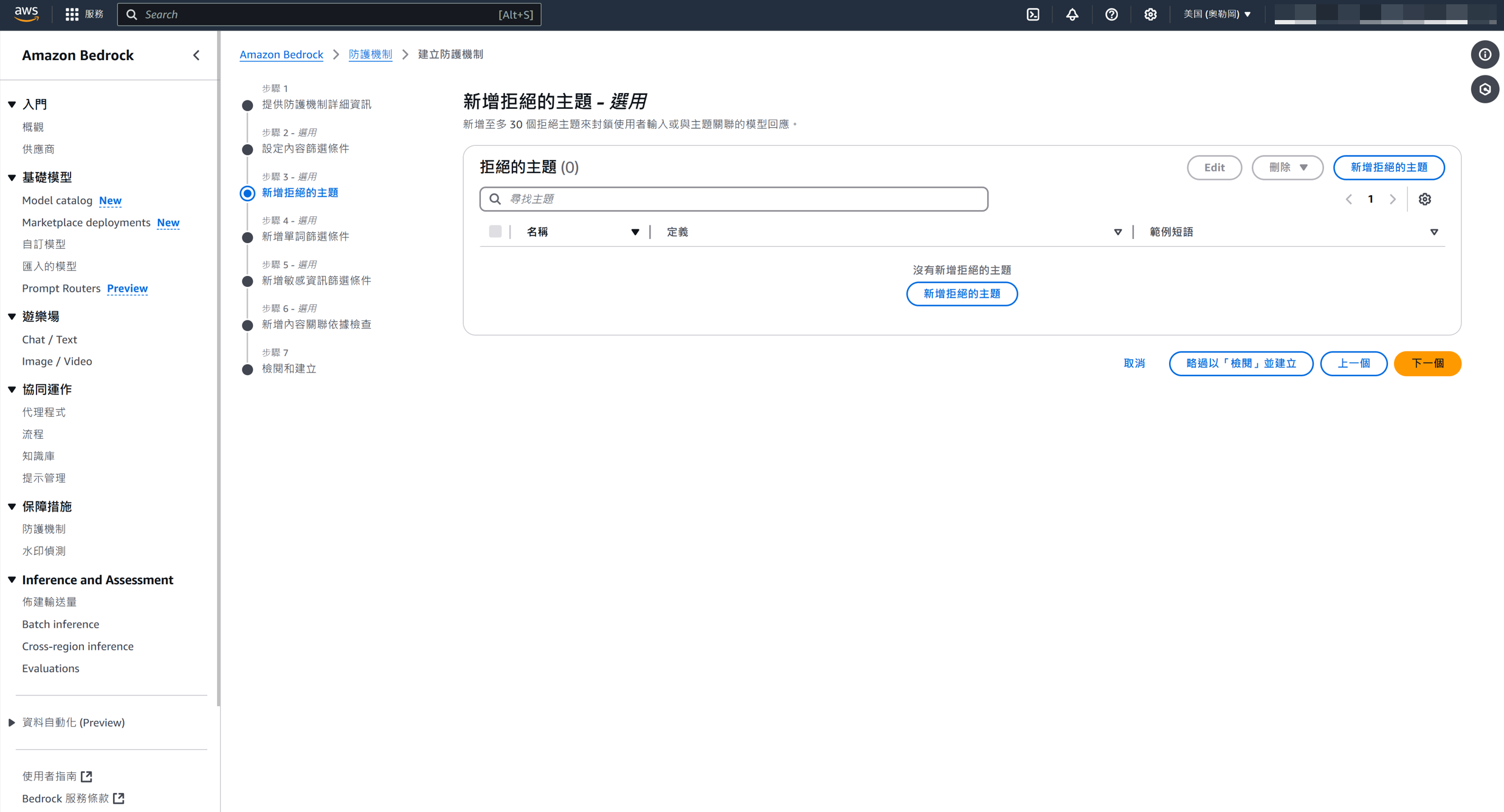Open the 美国 (奧勒岡) region dropdown

pos(1216,14)
